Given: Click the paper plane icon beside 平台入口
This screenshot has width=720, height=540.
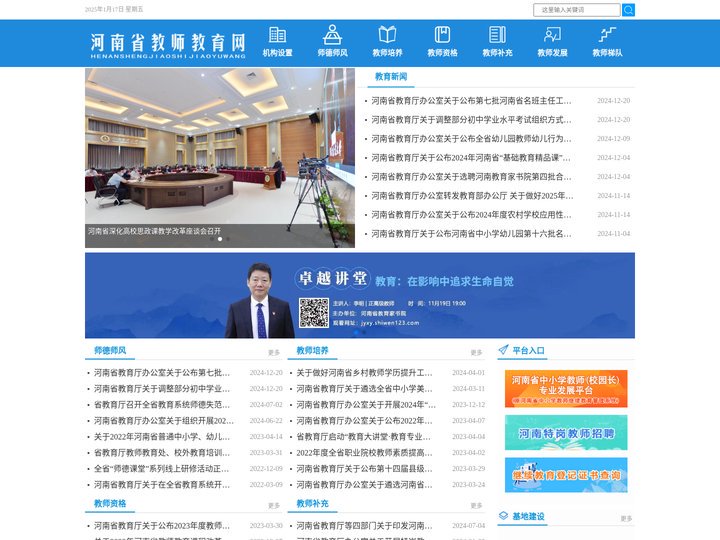Looking at the screenshot, I should click(x=503, y=350).
